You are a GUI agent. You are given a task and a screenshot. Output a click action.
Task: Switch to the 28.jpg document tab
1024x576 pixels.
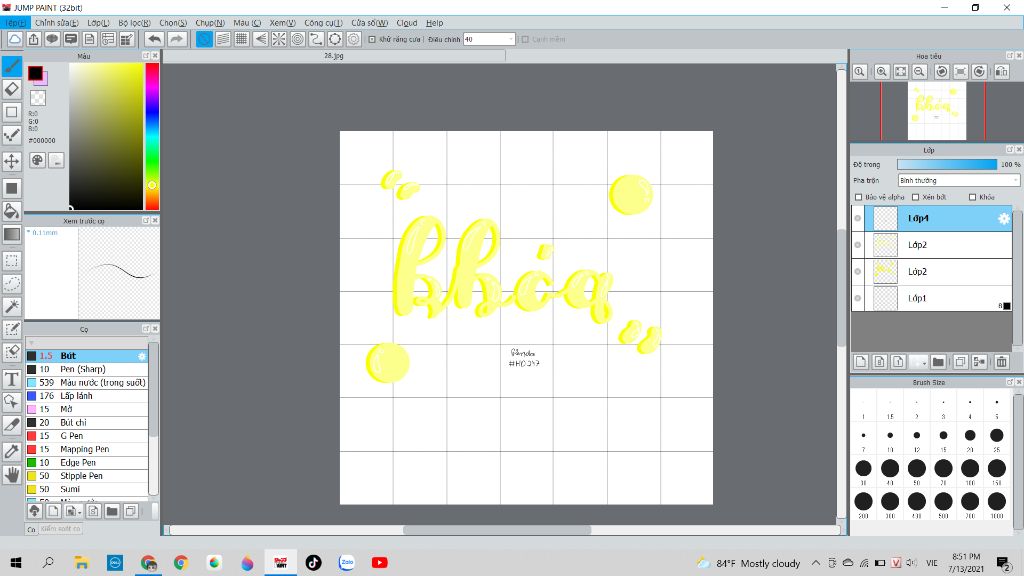point(334,56)
